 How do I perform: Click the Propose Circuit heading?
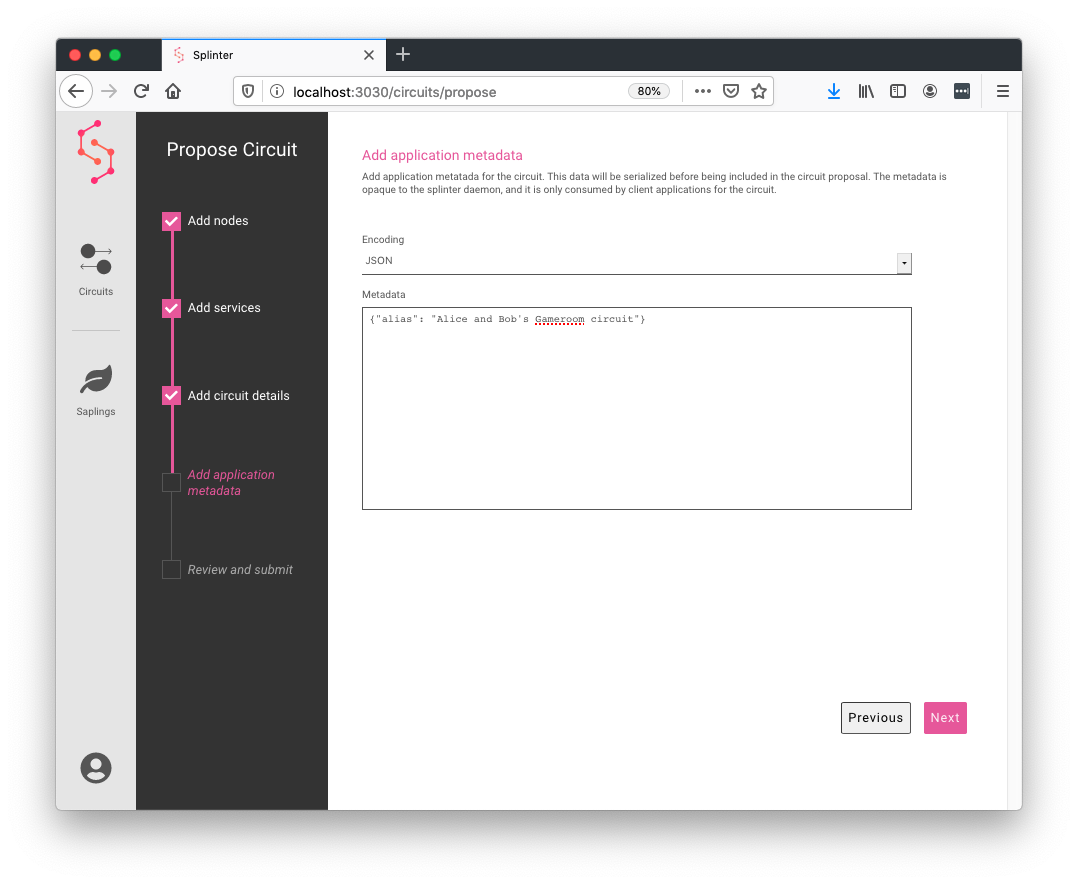point(232,149)
